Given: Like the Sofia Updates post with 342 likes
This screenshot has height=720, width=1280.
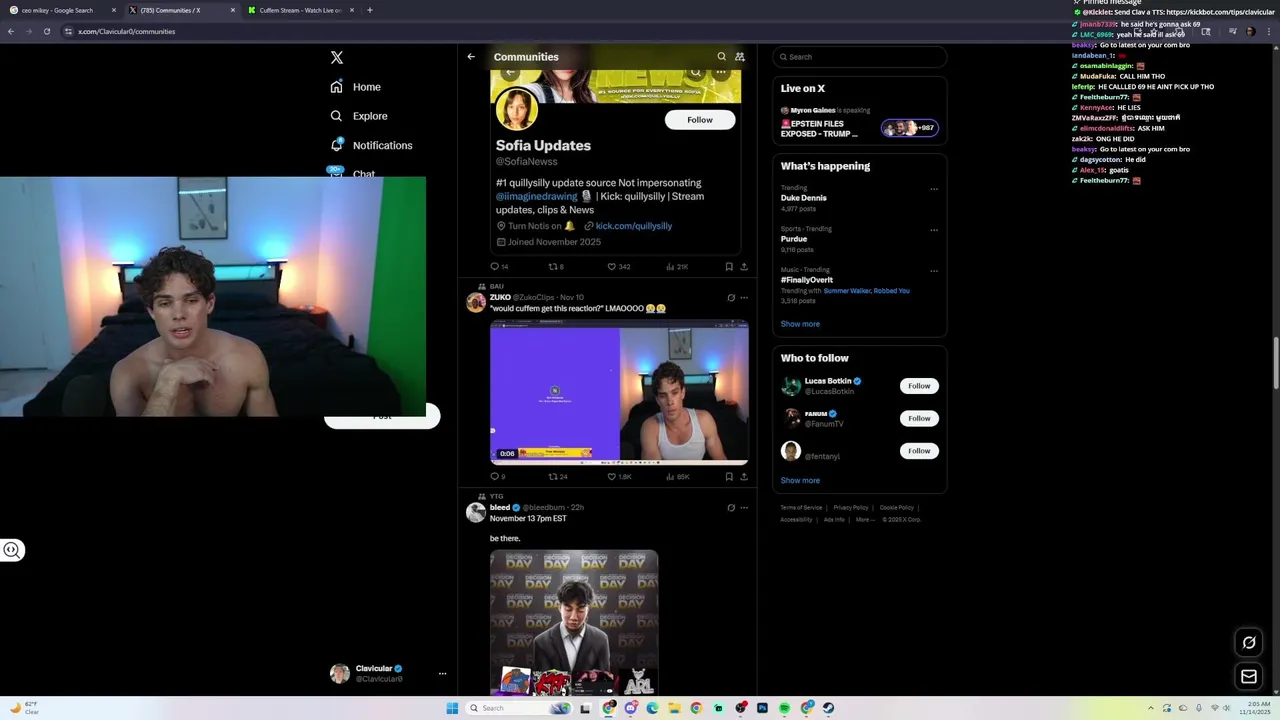Looking at the screenshot, I should click(619, 267).
